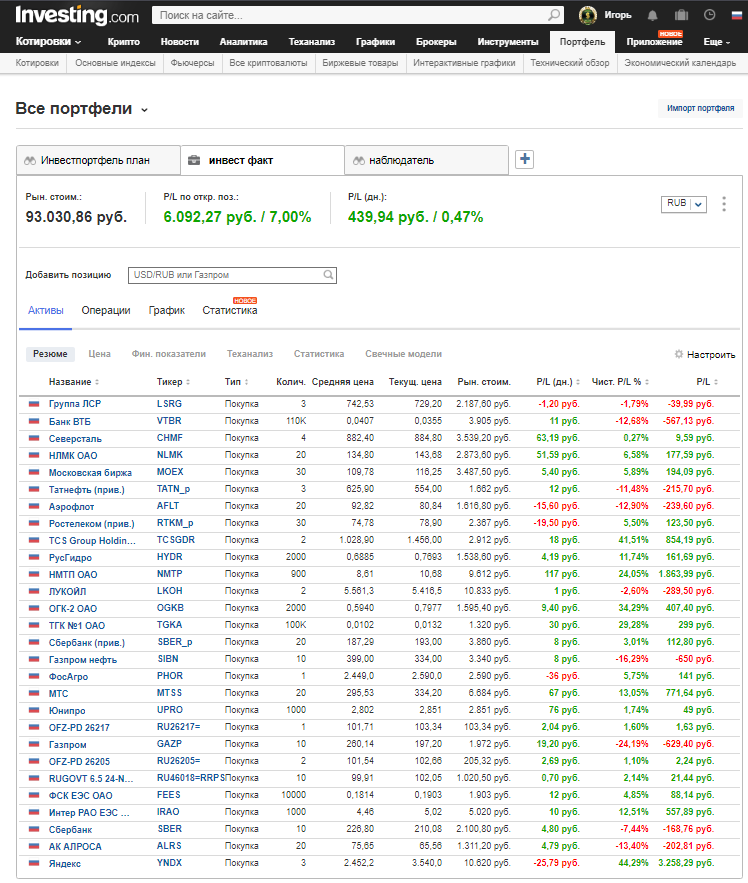This screenshot has width=748, height=883.
Task: Sort by Тикер column arrows
Action: [x=188, y=382]
